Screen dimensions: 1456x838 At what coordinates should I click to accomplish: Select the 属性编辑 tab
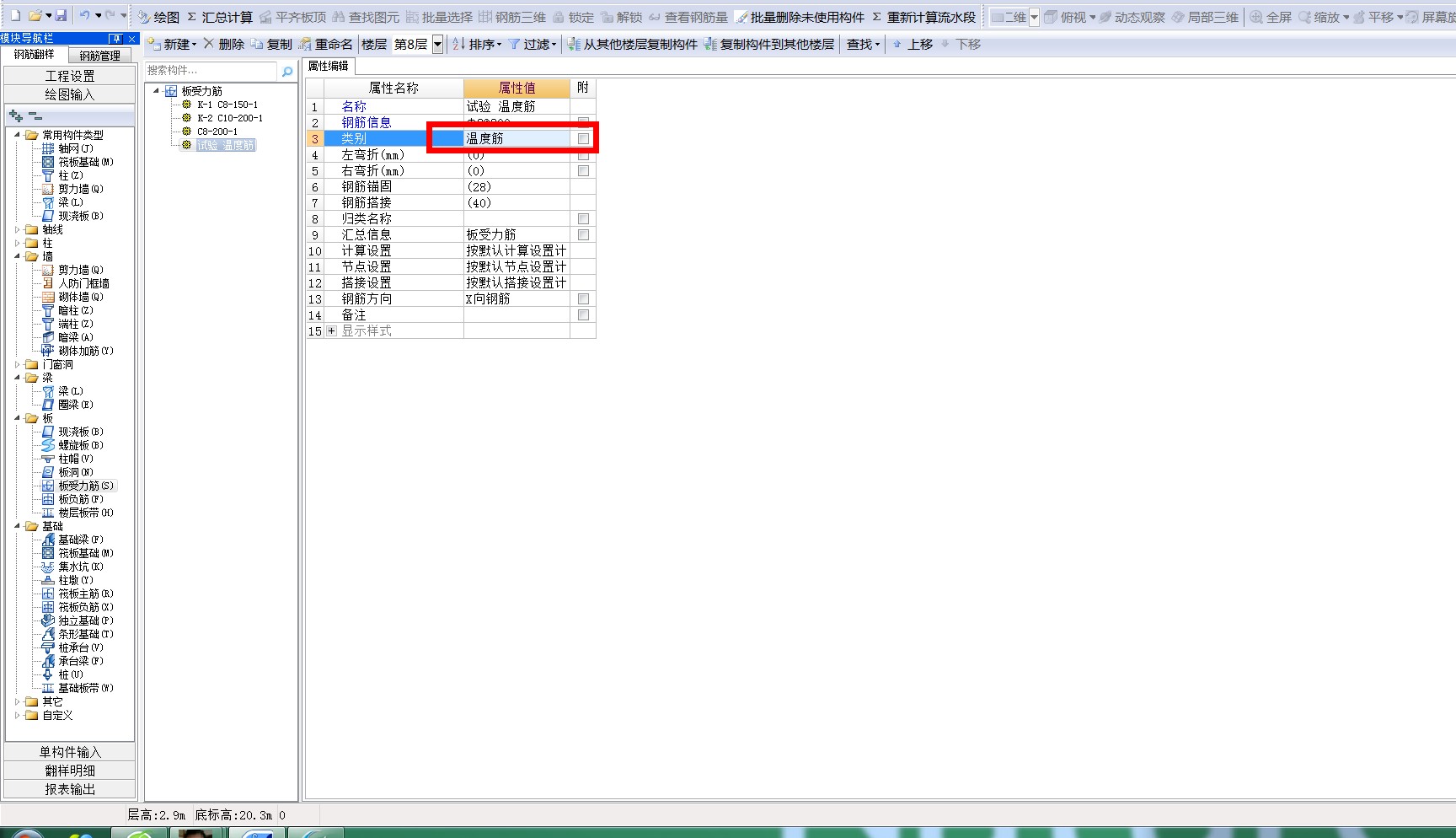click(x=329, y=66)
